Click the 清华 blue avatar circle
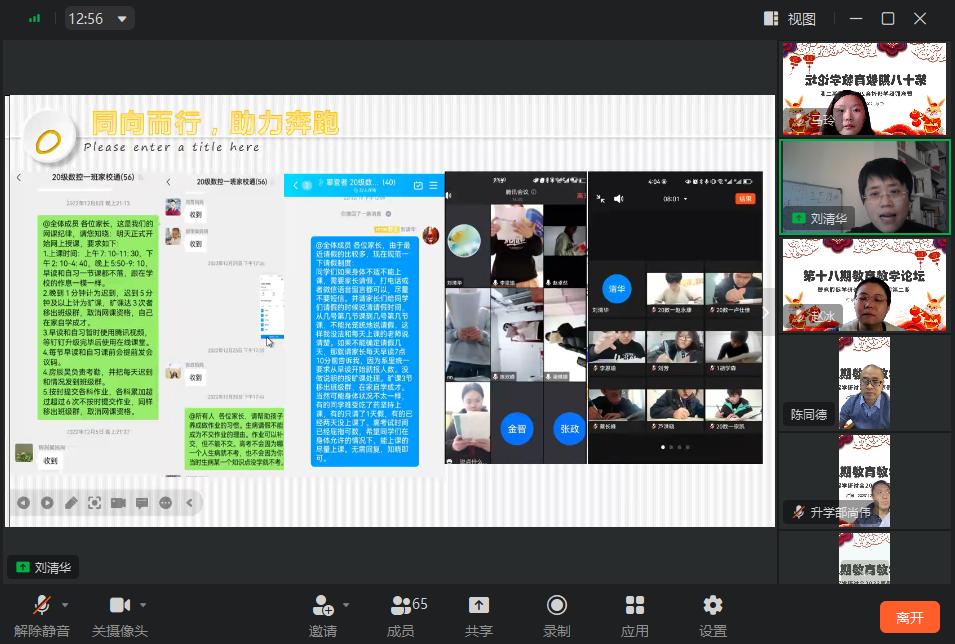Screen dimensions: 955x644 tap(617, 289)
